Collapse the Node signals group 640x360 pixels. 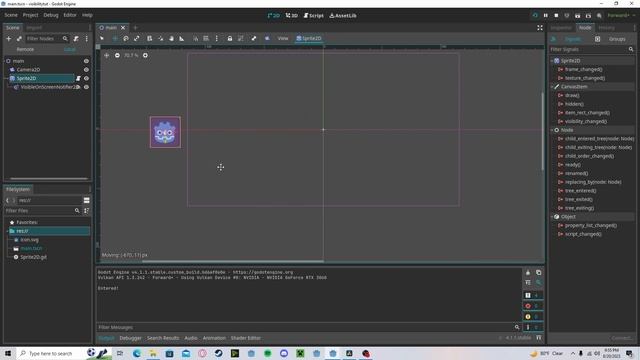click(552, 130)
